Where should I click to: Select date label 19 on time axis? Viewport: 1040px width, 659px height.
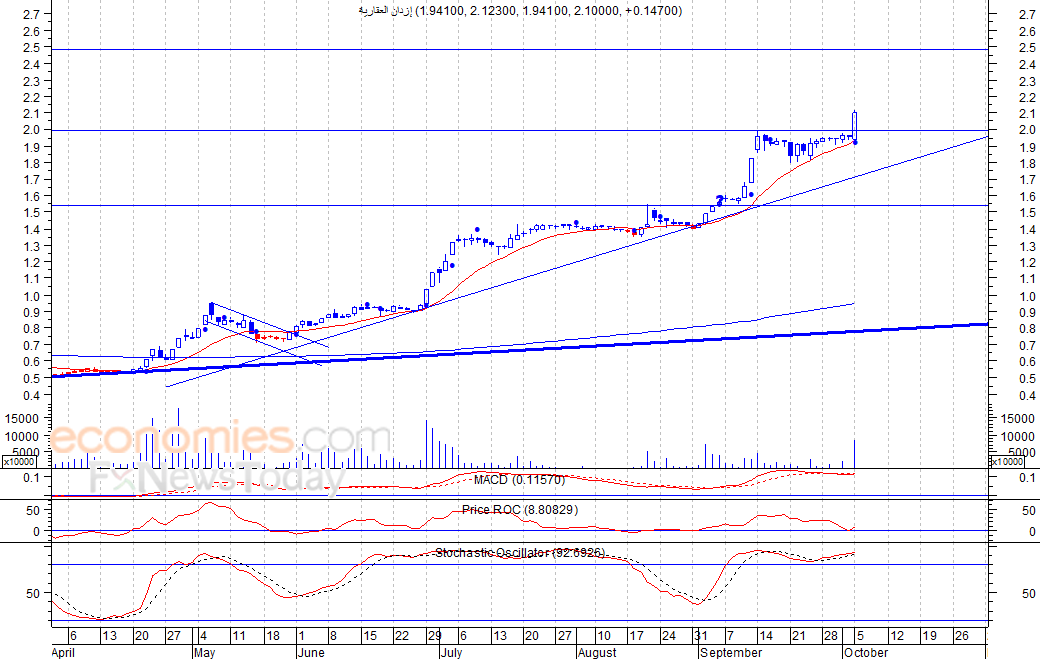(930, 636)
